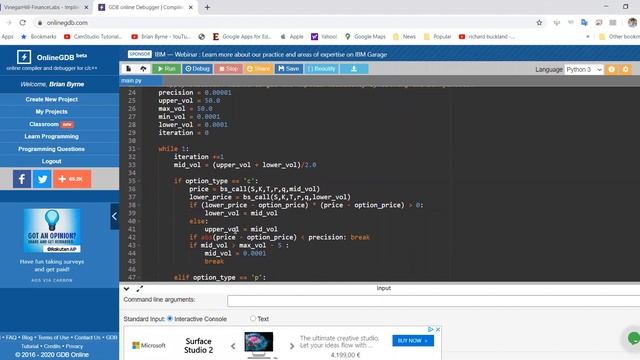Click Logout in the sidebar

click(51, 161)
